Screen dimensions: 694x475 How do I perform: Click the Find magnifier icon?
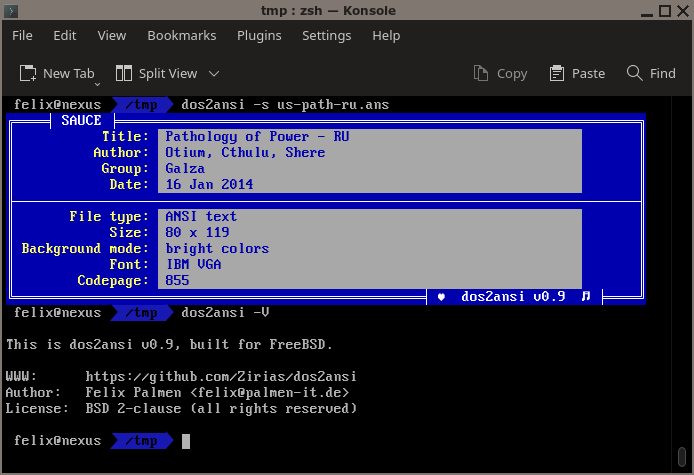(x=634, y=73)
